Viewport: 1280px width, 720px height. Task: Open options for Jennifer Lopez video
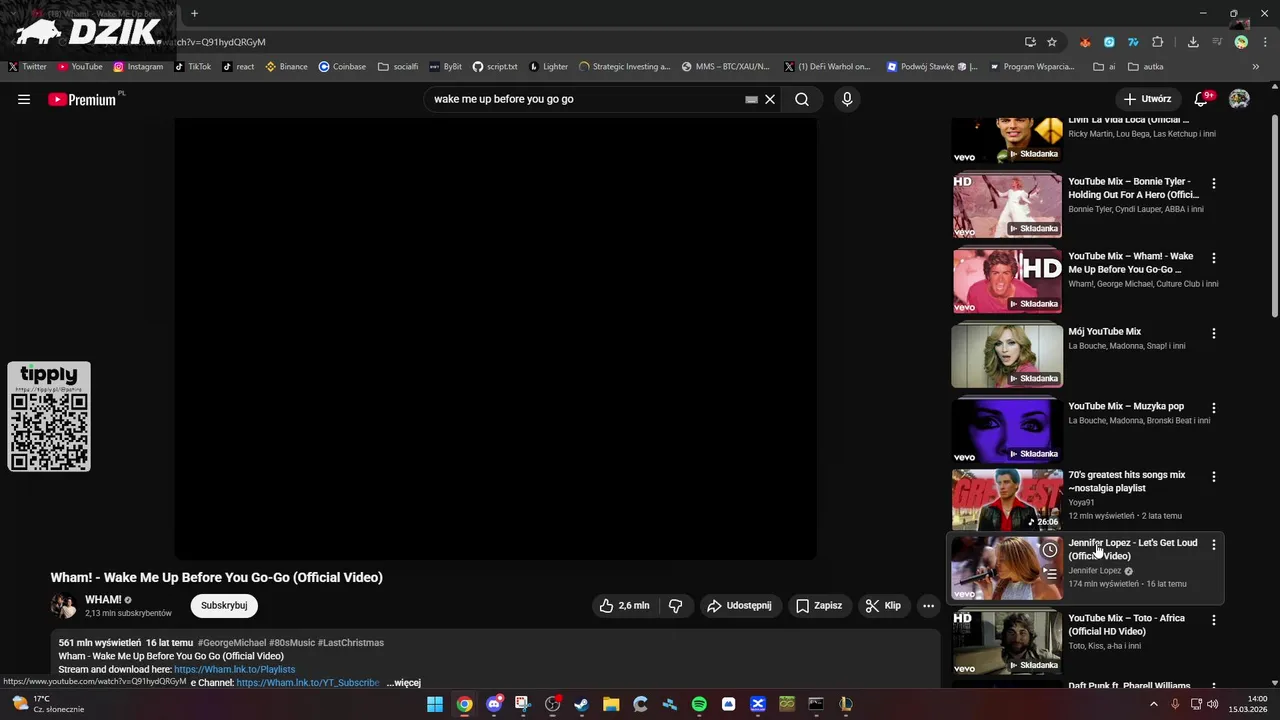(1214, 545)
